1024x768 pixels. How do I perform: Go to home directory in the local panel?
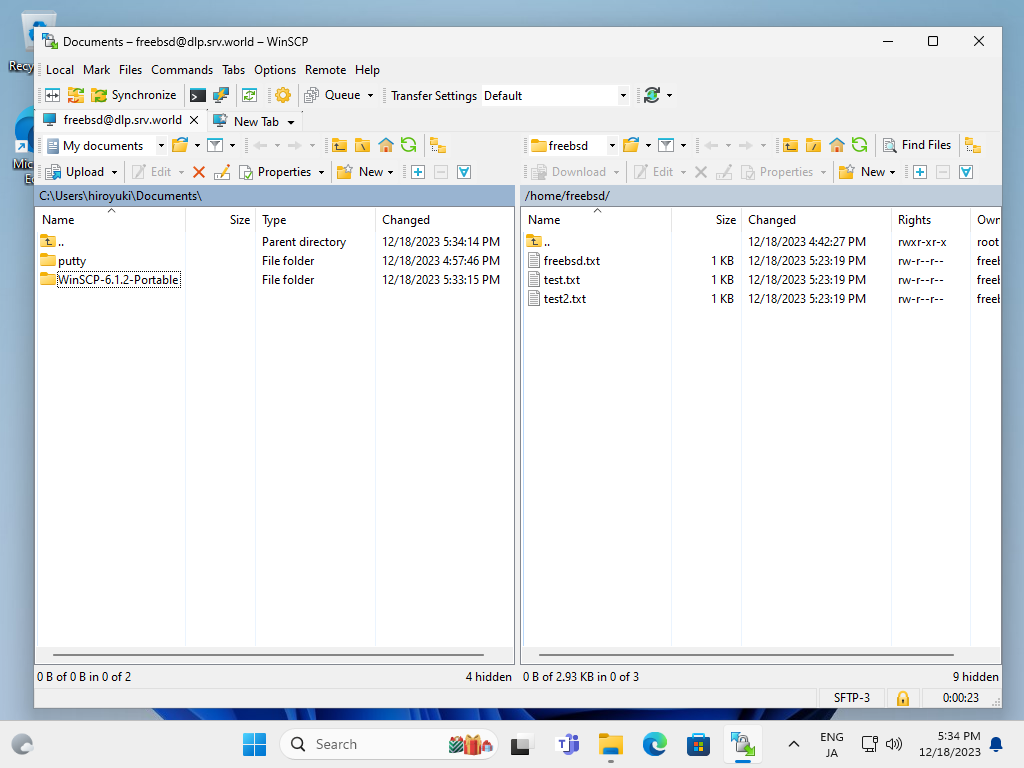pyautogui.click(x=386, y=145)
